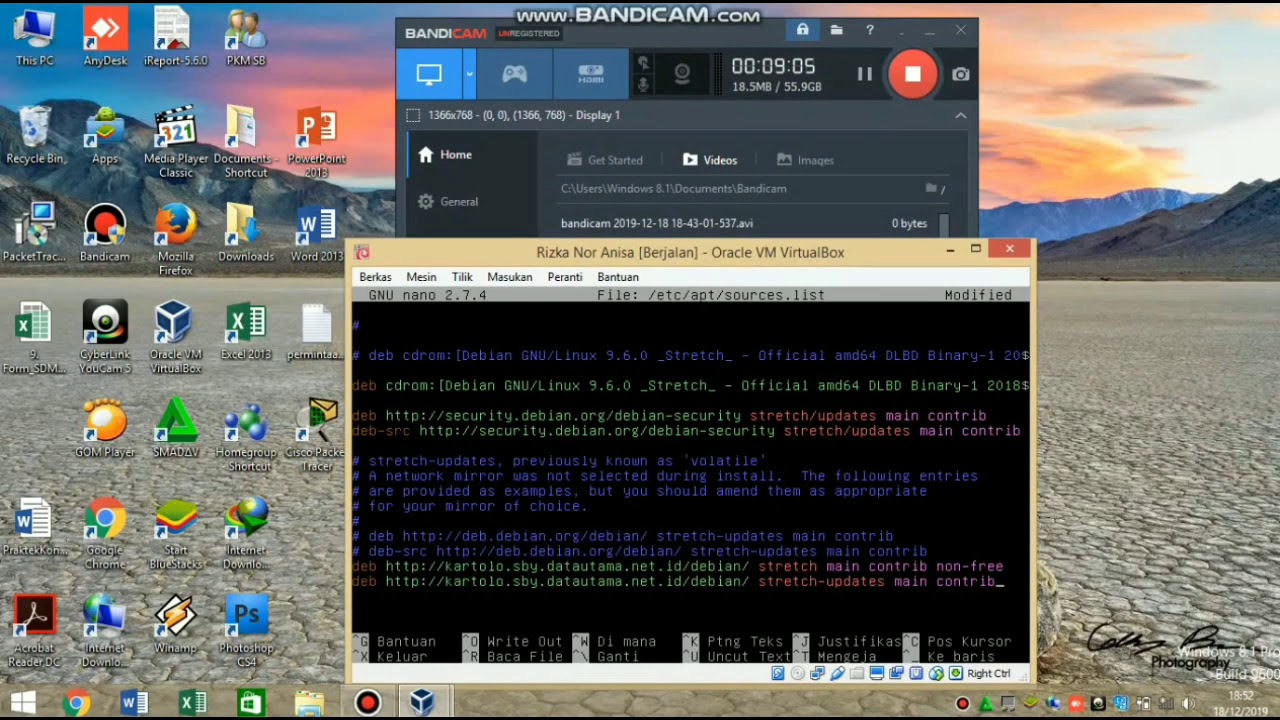Open Bandicam output folder icon in title bar
1280x720 pixels.
pyautogui.click(x=836, y=31)
